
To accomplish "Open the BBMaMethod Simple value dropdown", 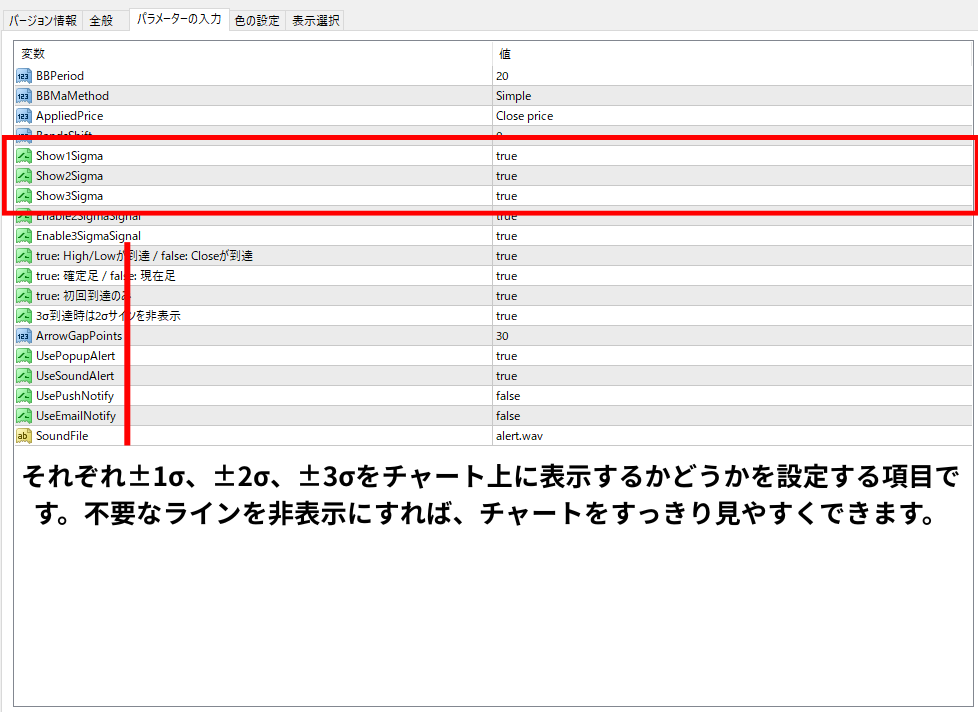I will click(514, 96).
